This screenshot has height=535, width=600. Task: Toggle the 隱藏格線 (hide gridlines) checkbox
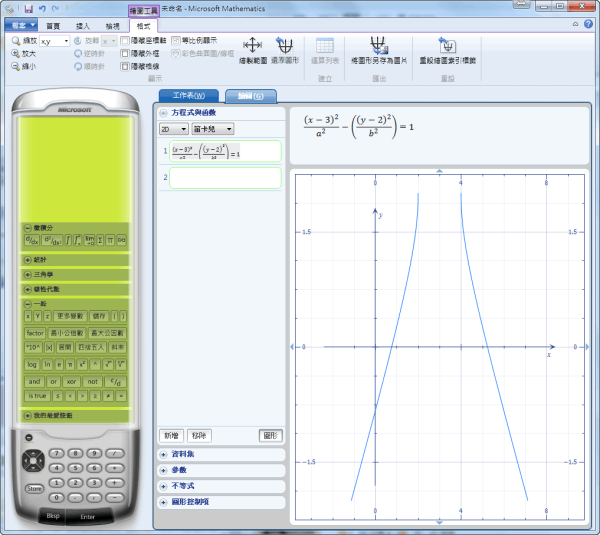(125, 65)
